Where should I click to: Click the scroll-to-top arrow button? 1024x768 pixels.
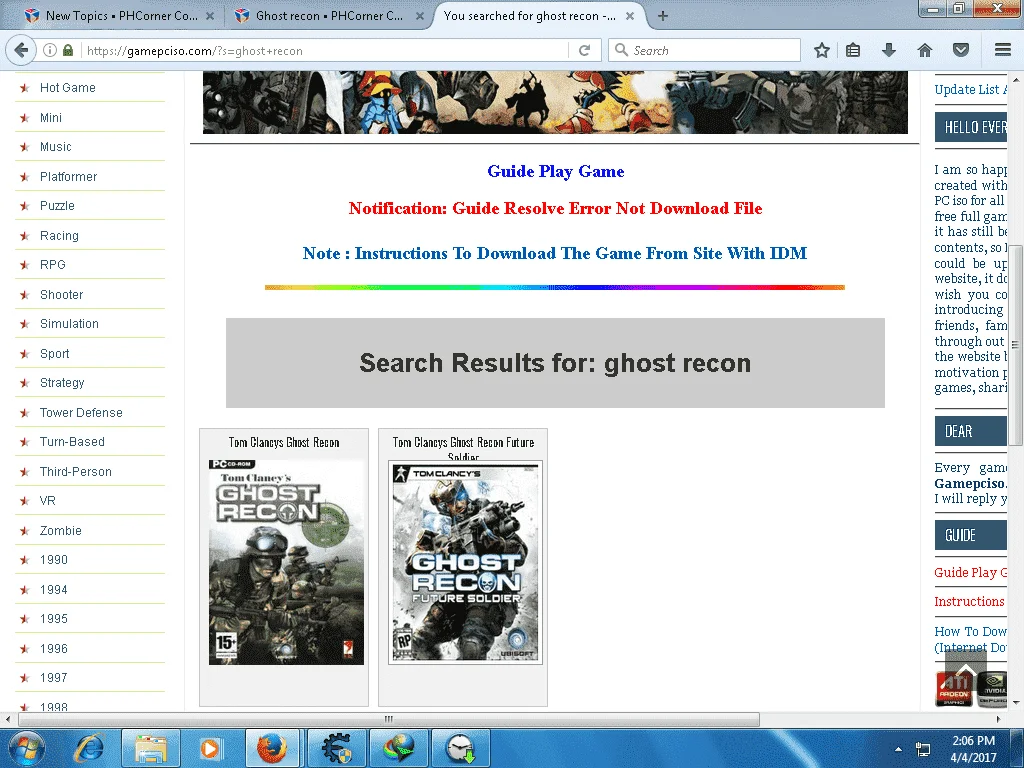pos(966,672)
